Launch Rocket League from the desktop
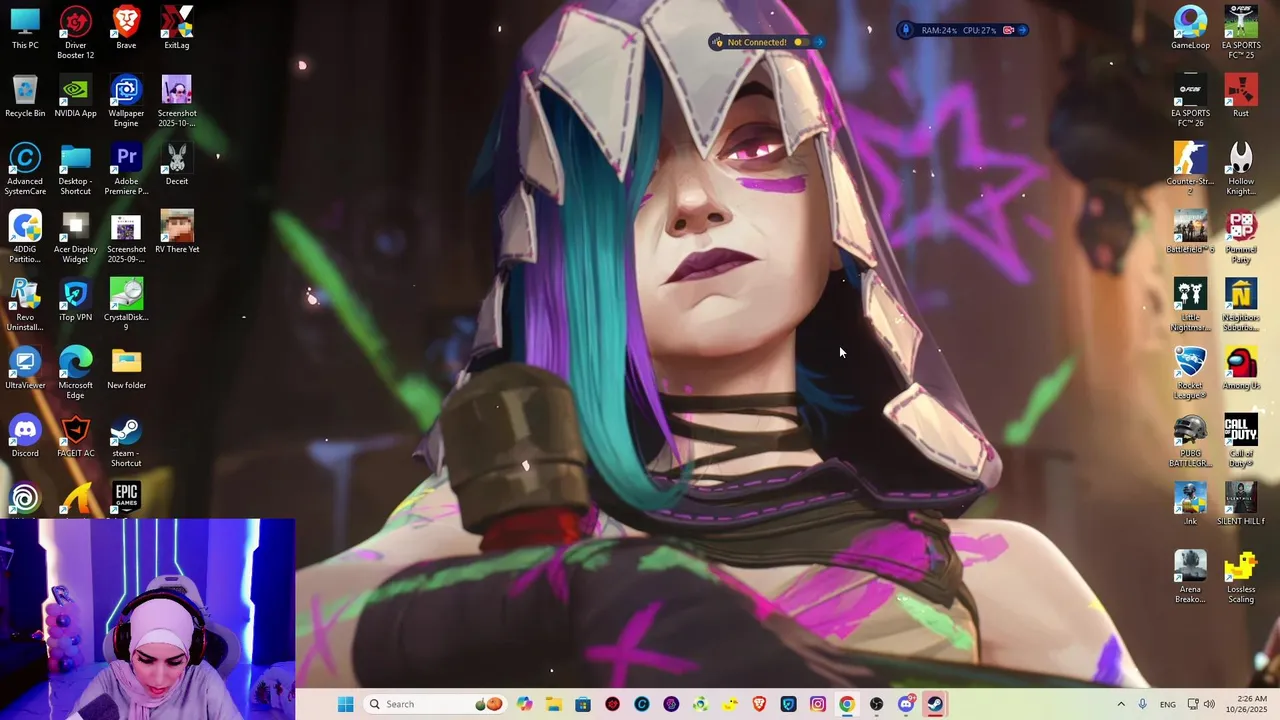Screen dimensions: 1280x720 [x=1190, y=373]
